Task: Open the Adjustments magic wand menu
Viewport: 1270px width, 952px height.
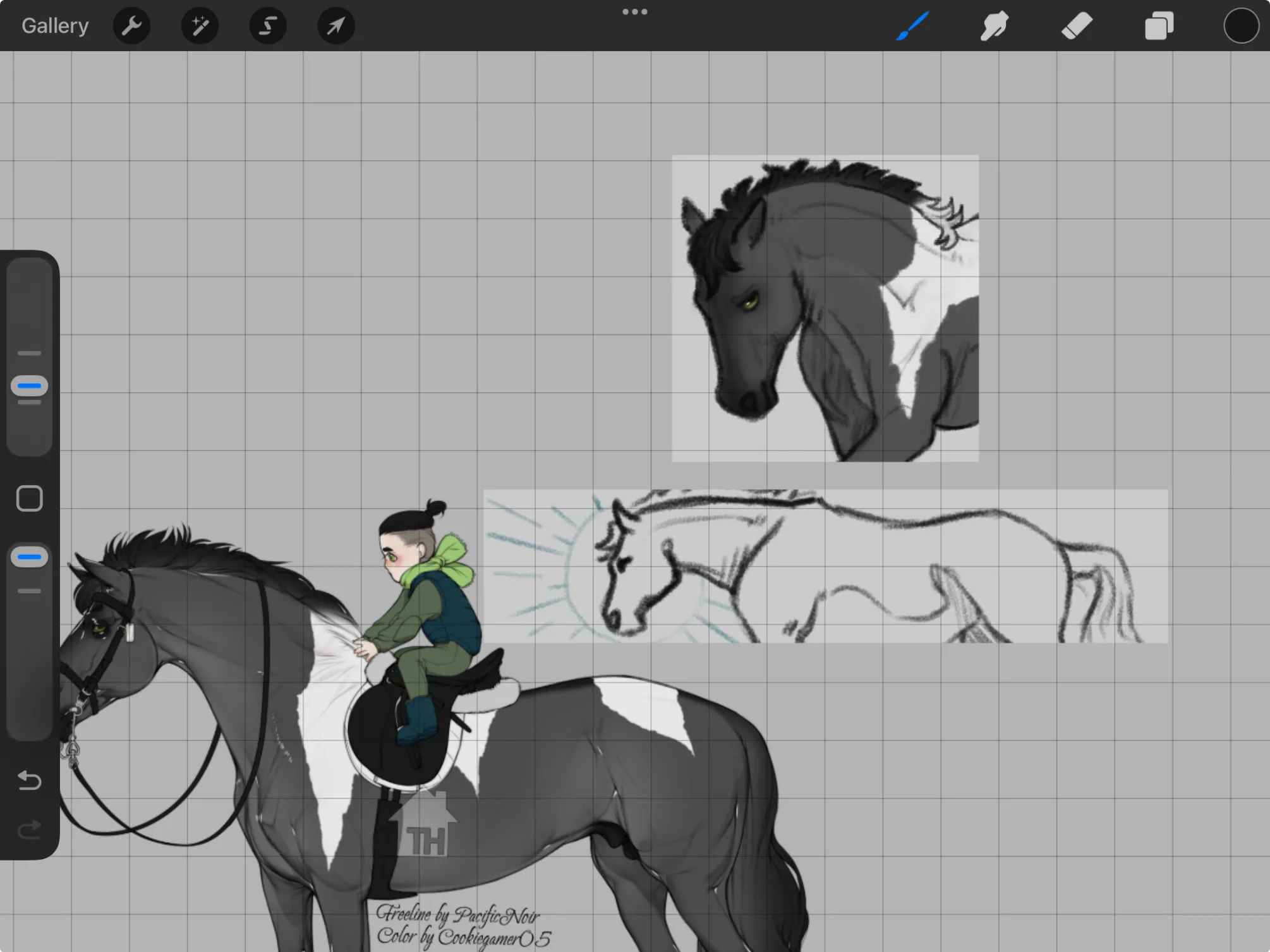Action: pos(200,26)
